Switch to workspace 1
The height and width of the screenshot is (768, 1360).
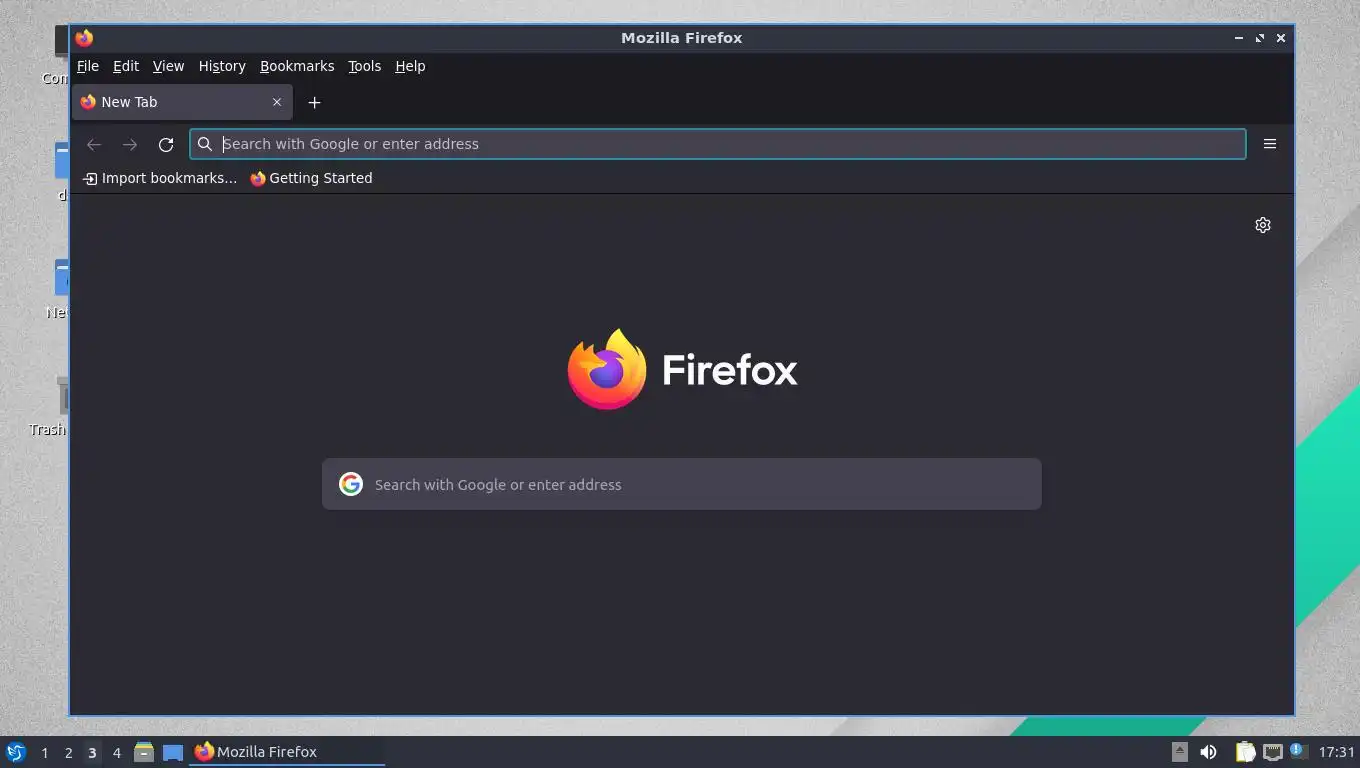[44, 753]
